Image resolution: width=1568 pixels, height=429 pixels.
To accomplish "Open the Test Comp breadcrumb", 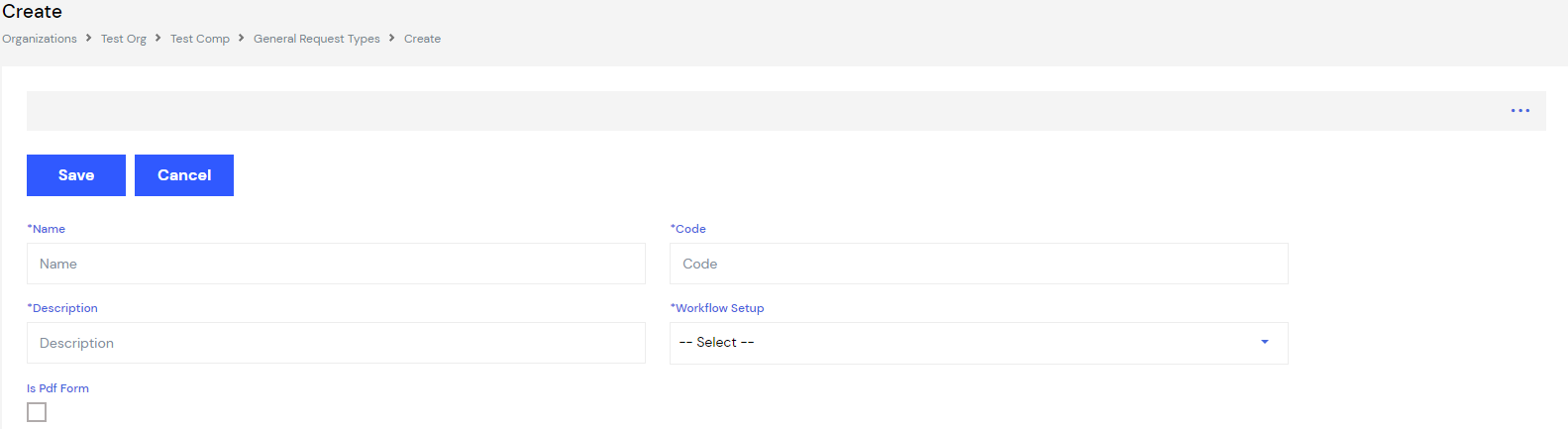I will [x=200, y=39].
